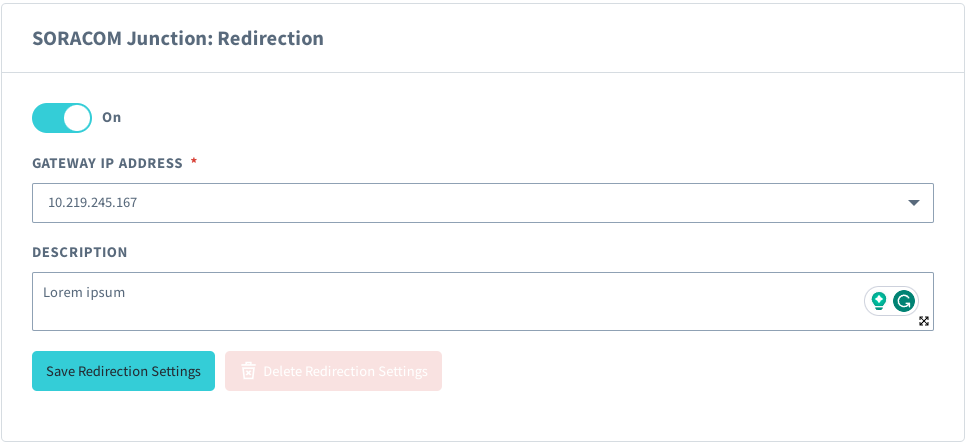Click the DESCRIPTION field label

[x=80, y=252]
